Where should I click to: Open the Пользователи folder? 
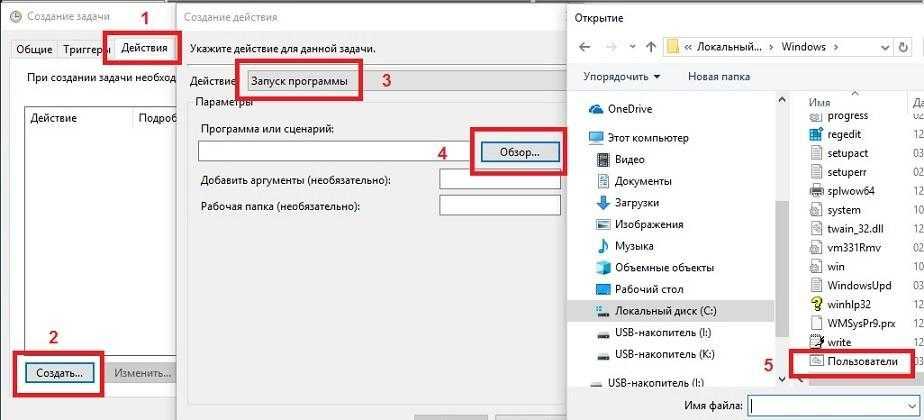click(x=860, y=361)
